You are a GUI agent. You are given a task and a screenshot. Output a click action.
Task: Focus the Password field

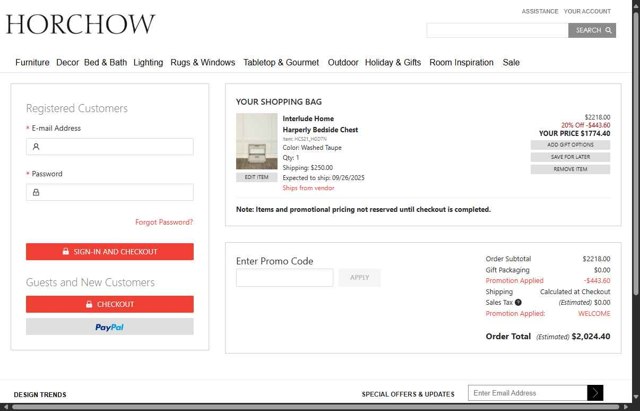110,192
